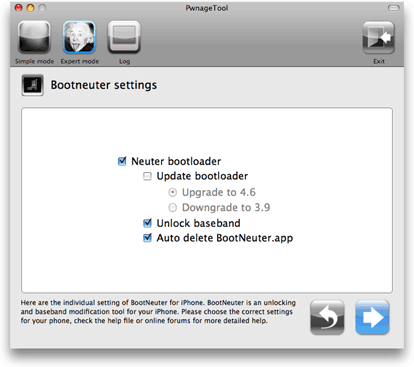
Task: Toggle Unlock baseband checkbox
Action: coord(147,223)
